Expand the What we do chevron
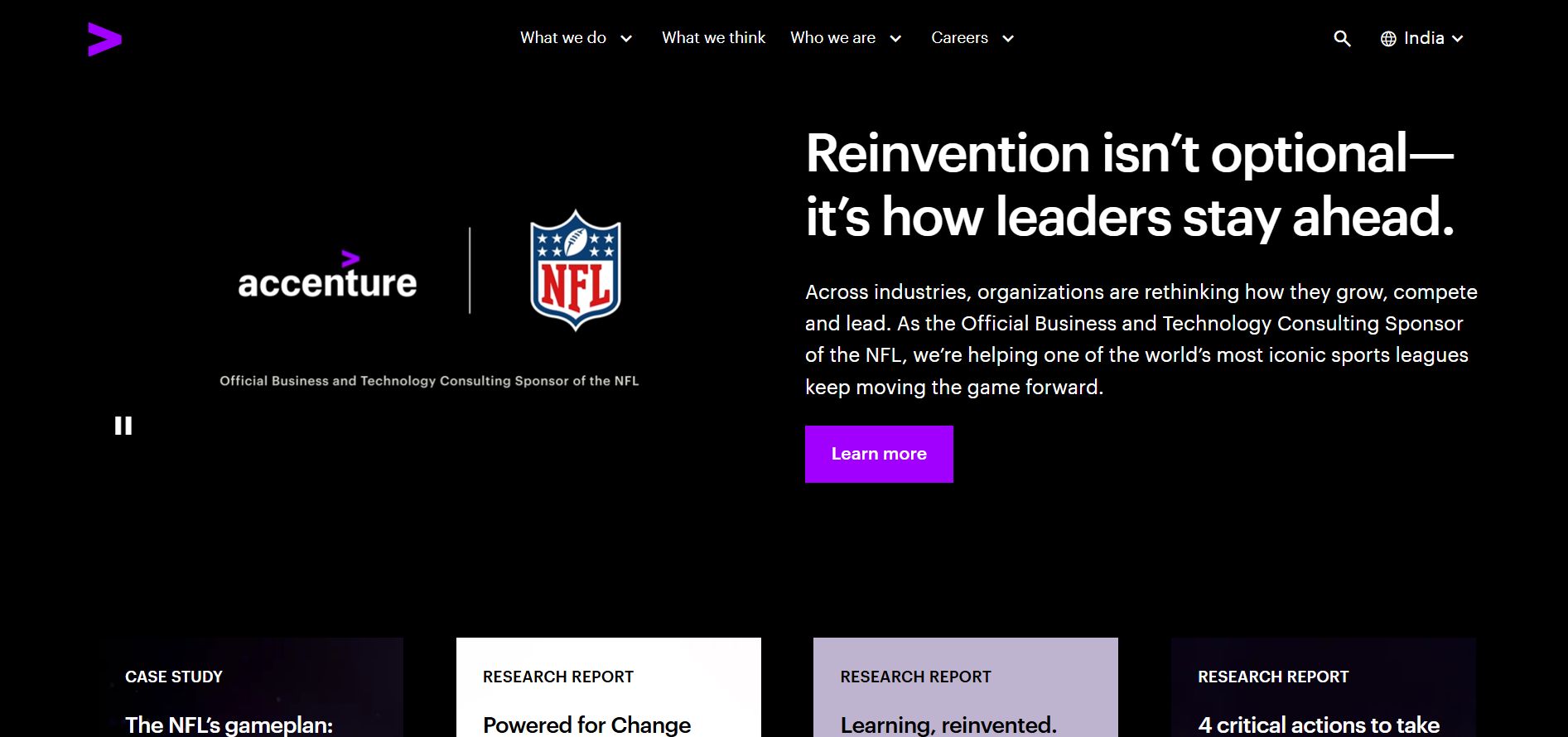 point(626,39)
